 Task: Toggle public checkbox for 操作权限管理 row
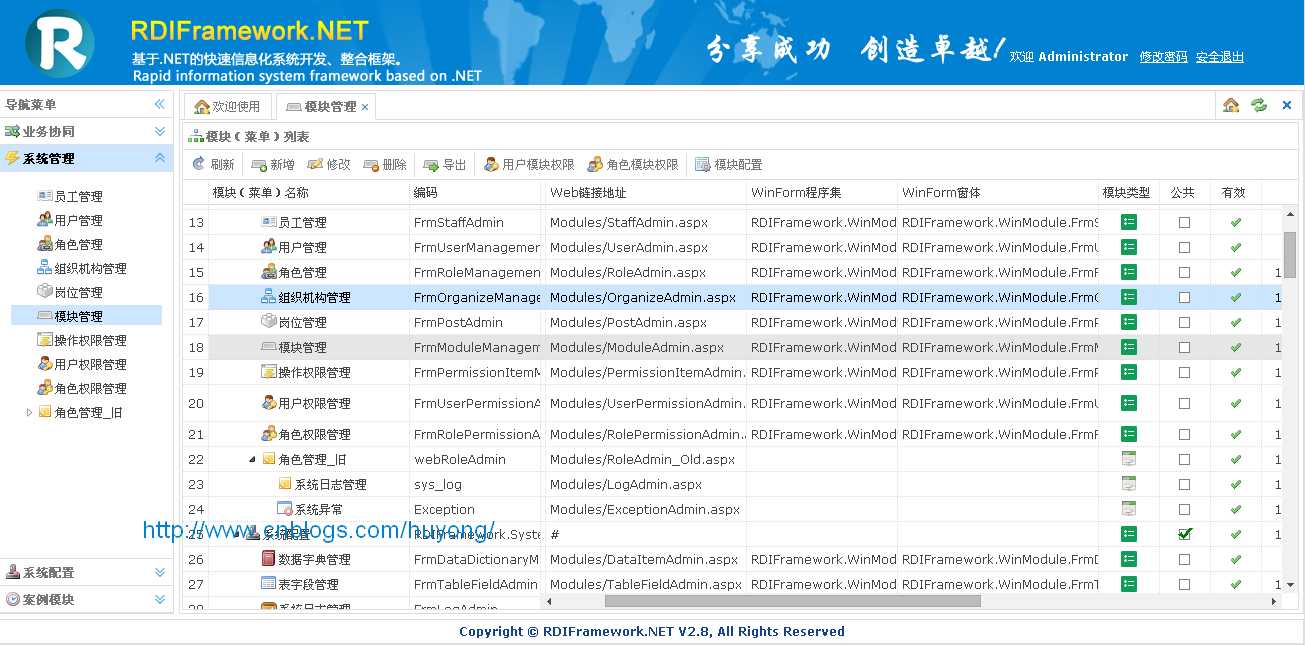pyautogui.click(x=1184, y=372)
